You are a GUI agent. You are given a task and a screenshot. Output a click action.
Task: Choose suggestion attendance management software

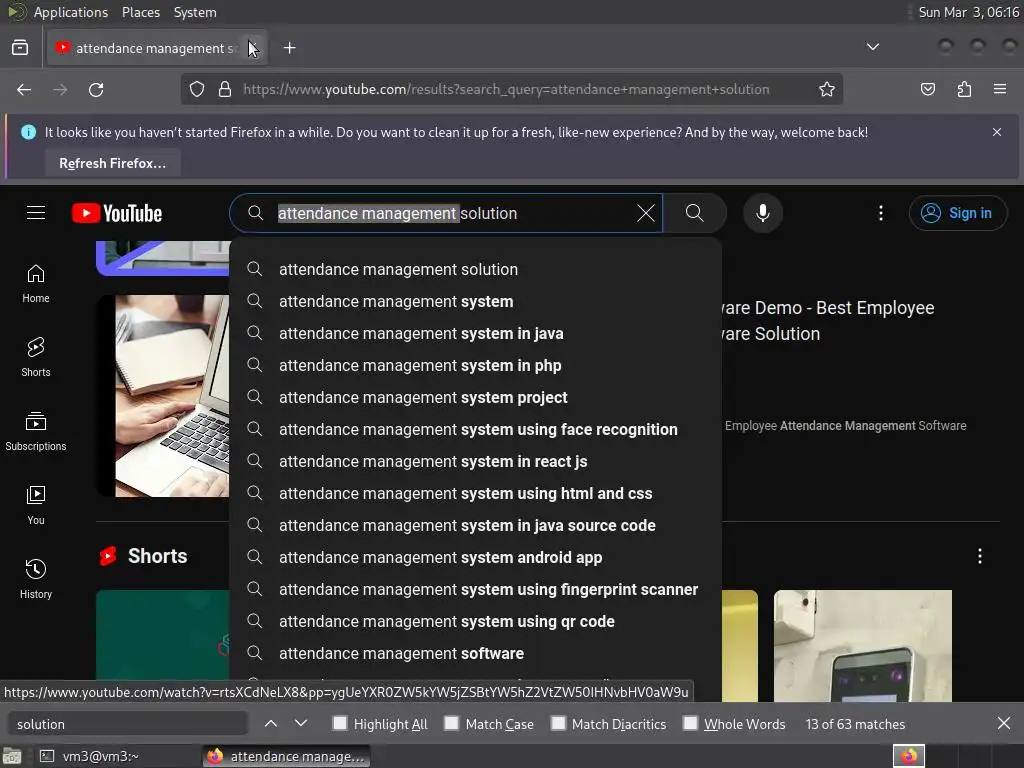point(475,653)
